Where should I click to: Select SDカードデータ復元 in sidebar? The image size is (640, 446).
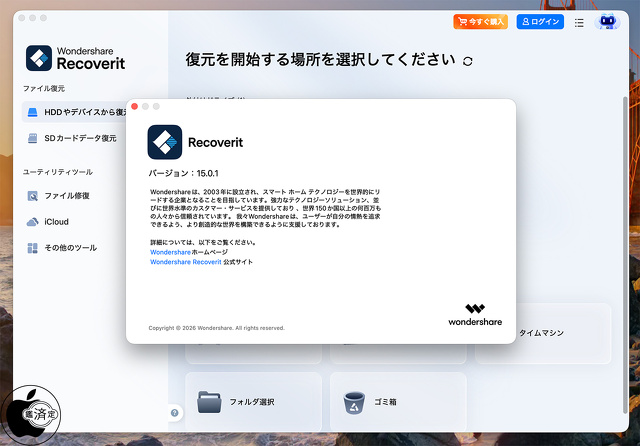pos(72,138)
